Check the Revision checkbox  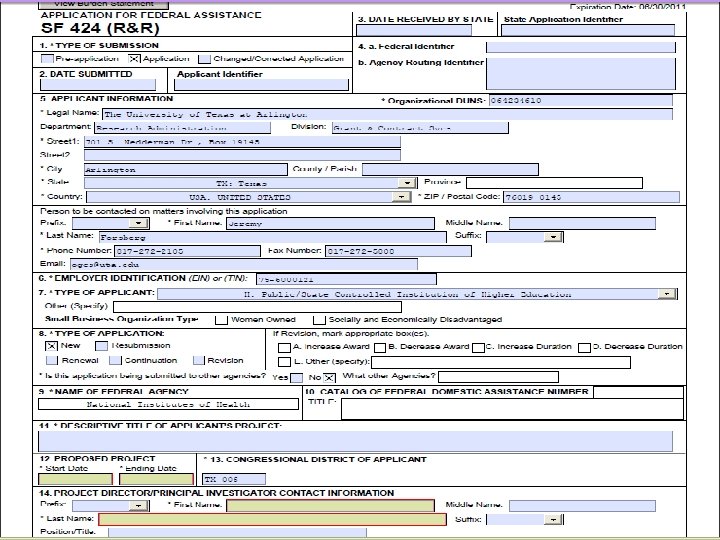(198, 360)
